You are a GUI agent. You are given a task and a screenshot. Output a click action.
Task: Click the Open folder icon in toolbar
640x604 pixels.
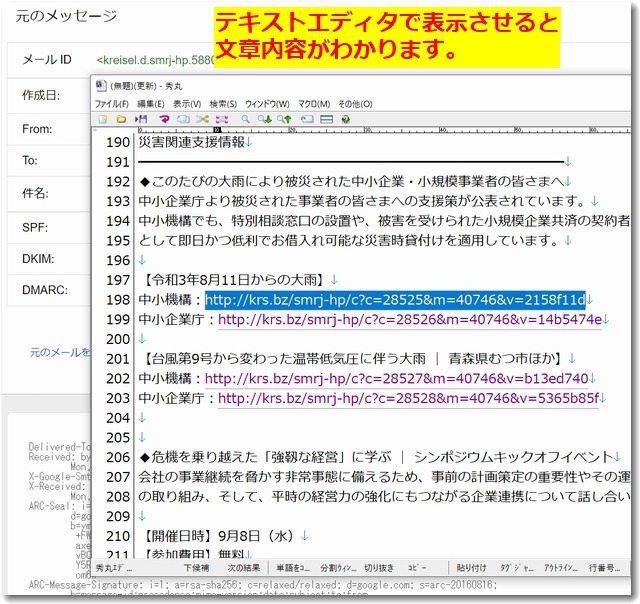121,119
